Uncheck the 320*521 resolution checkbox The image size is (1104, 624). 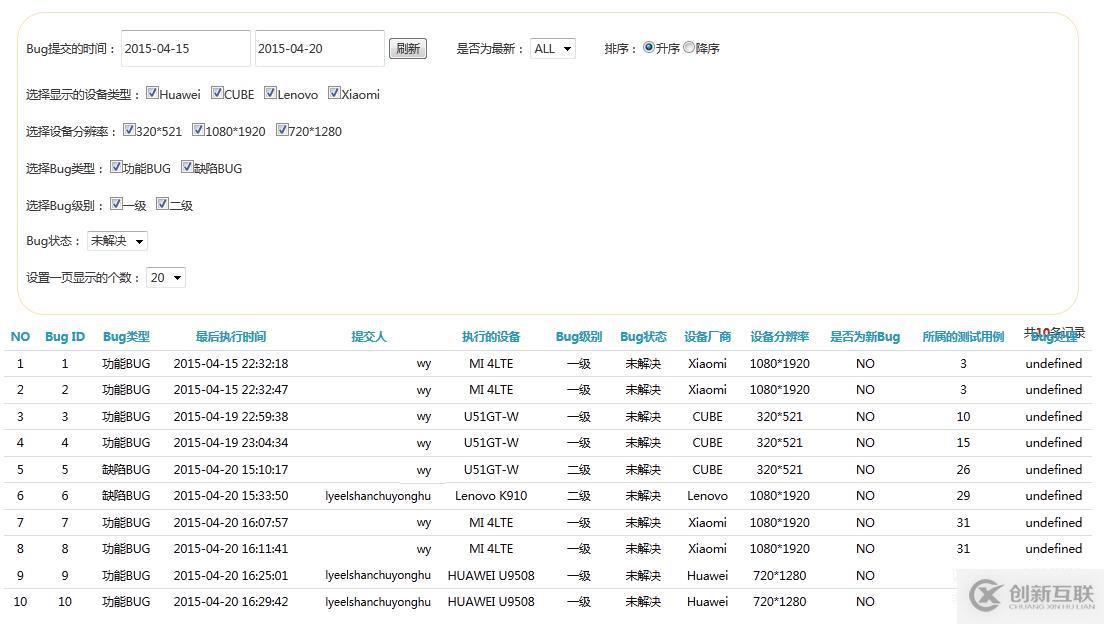[130, 129]
